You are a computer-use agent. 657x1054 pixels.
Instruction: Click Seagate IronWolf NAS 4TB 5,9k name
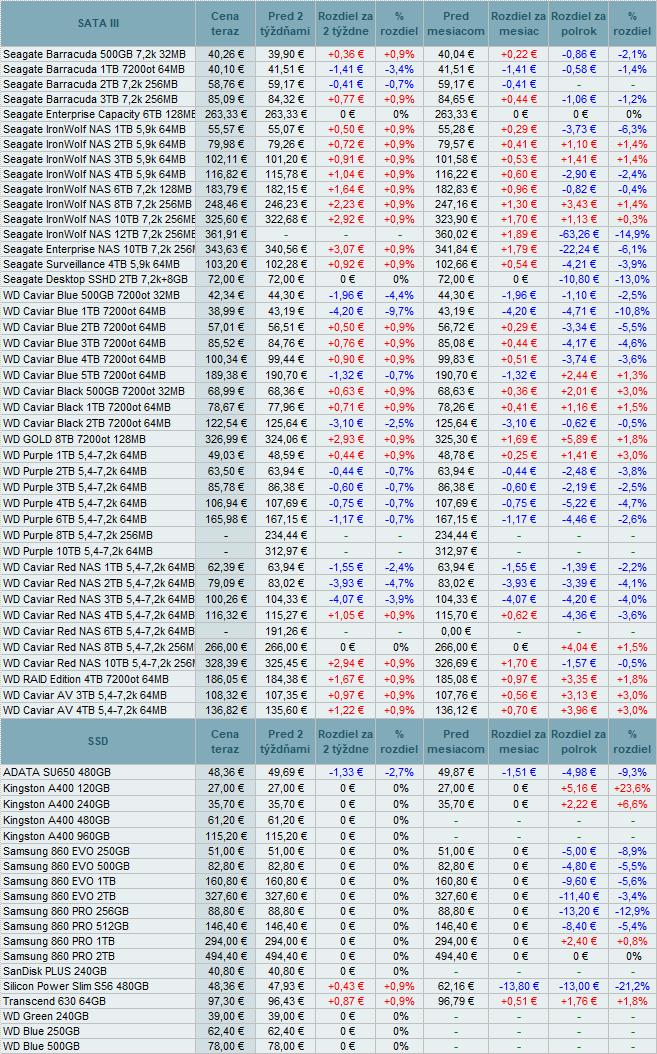94,174
